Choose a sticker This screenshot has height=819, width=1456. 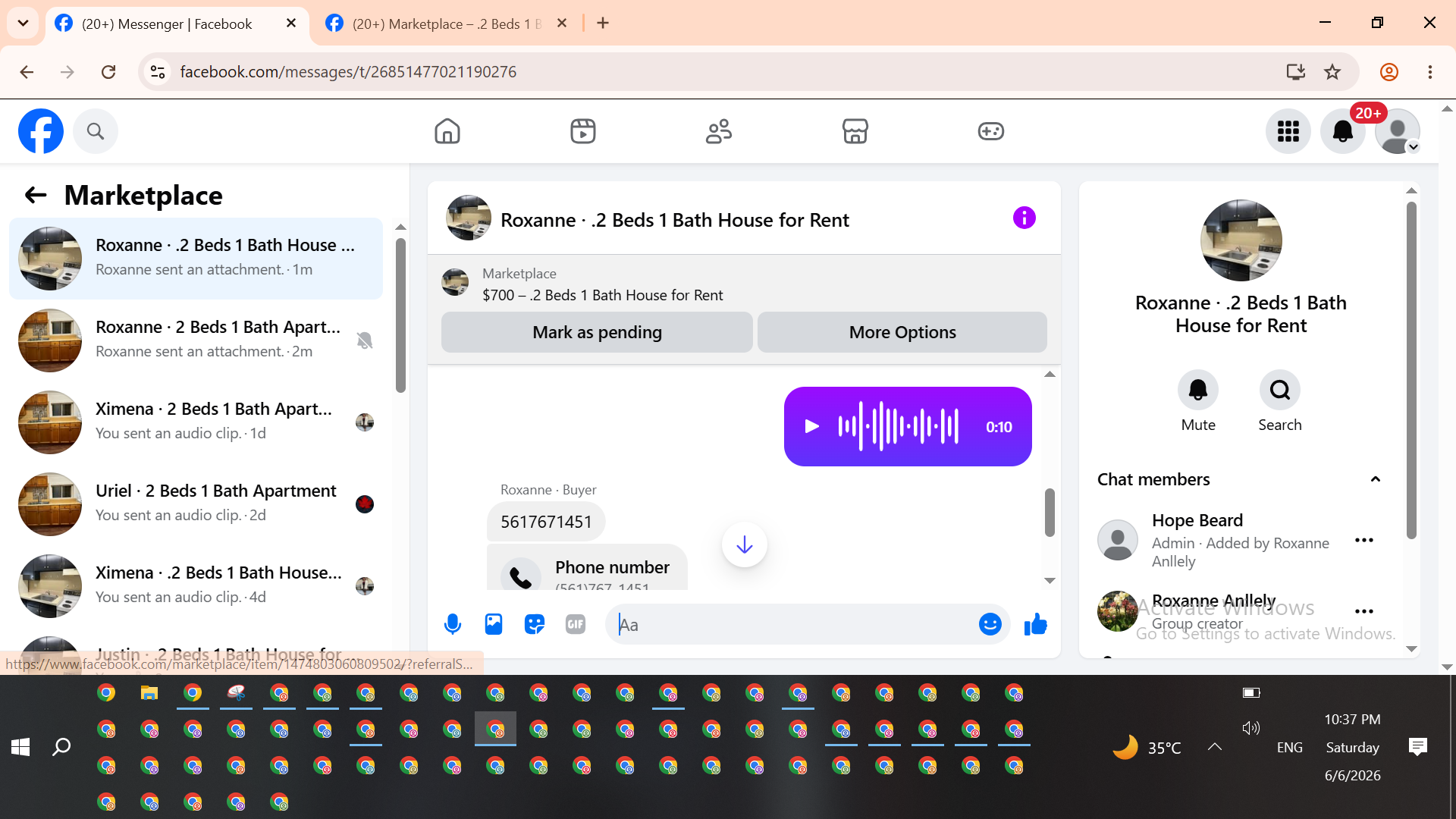pyautogui.click(x=535, y=624)
